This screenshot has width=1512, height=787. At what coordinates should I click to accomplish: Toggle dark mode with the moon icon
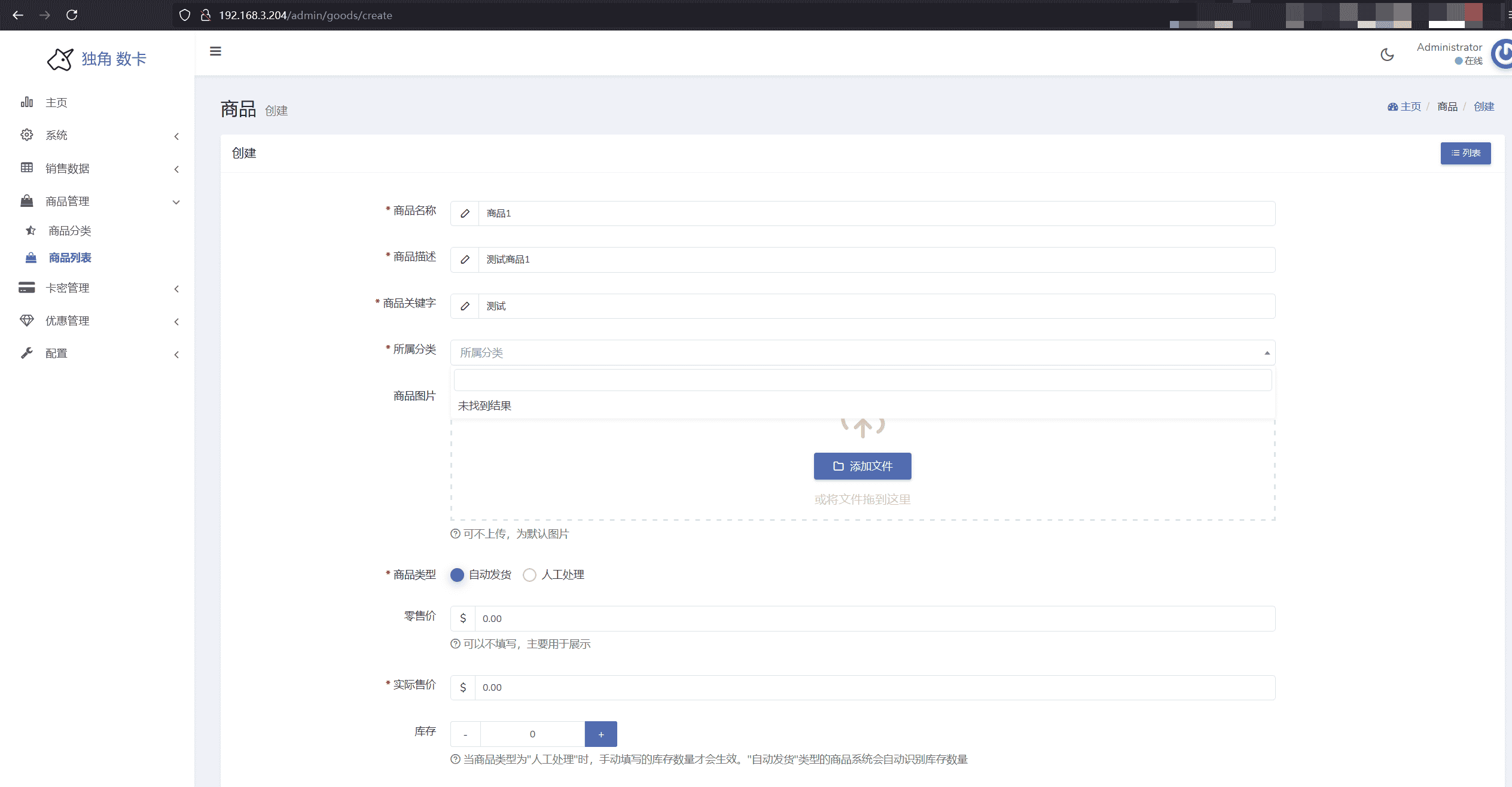click(1388, 54)
